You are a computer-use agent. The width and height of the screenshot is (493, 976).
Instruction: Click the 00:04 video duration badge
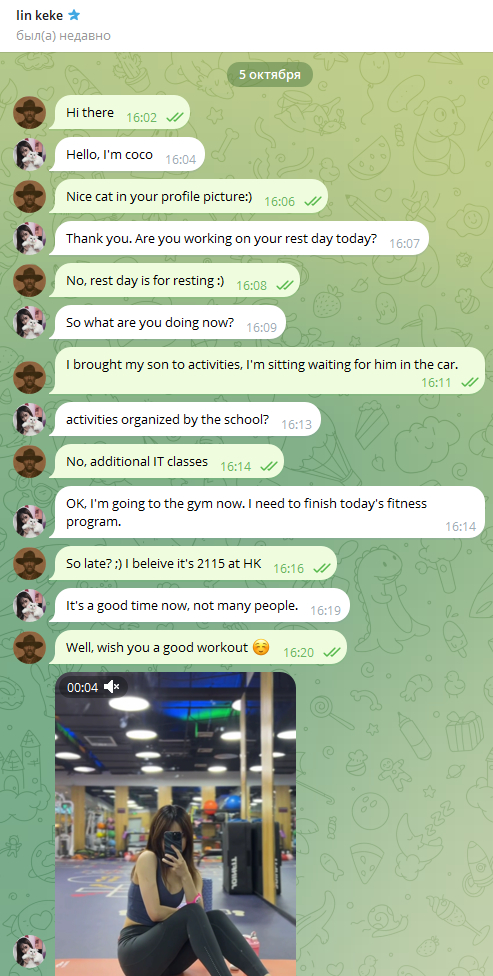click(83, 687)
